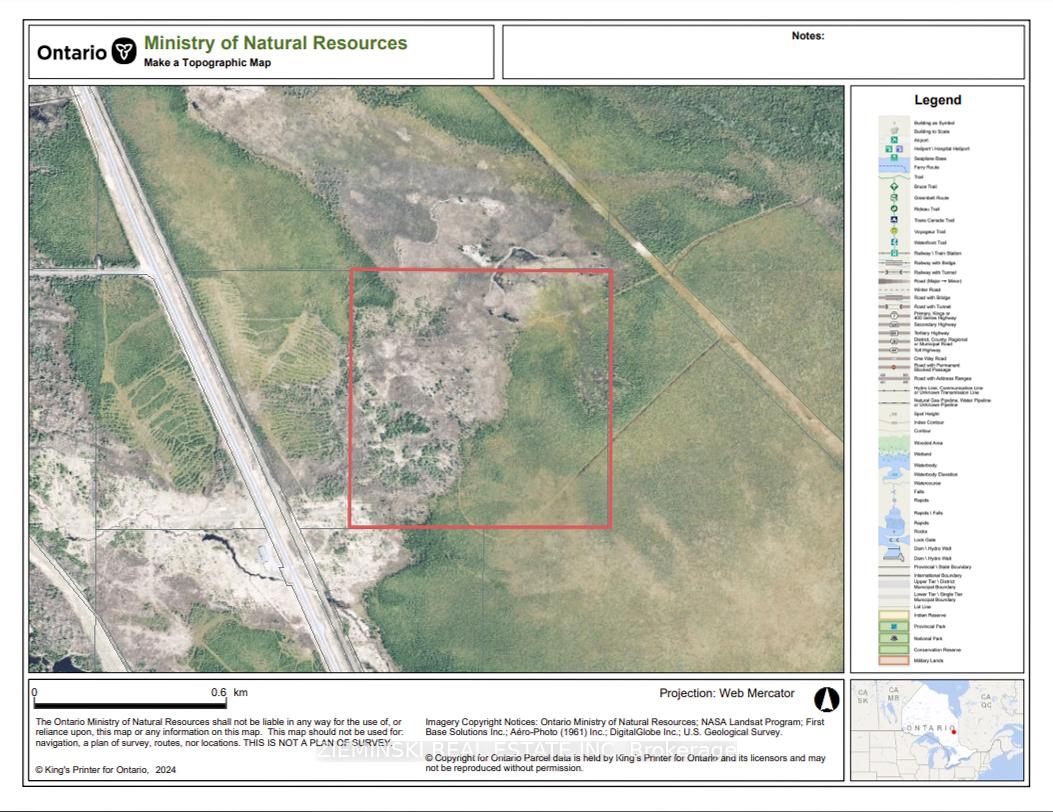
Task: Click the 'Wetland' legend label
Action: 923,454
